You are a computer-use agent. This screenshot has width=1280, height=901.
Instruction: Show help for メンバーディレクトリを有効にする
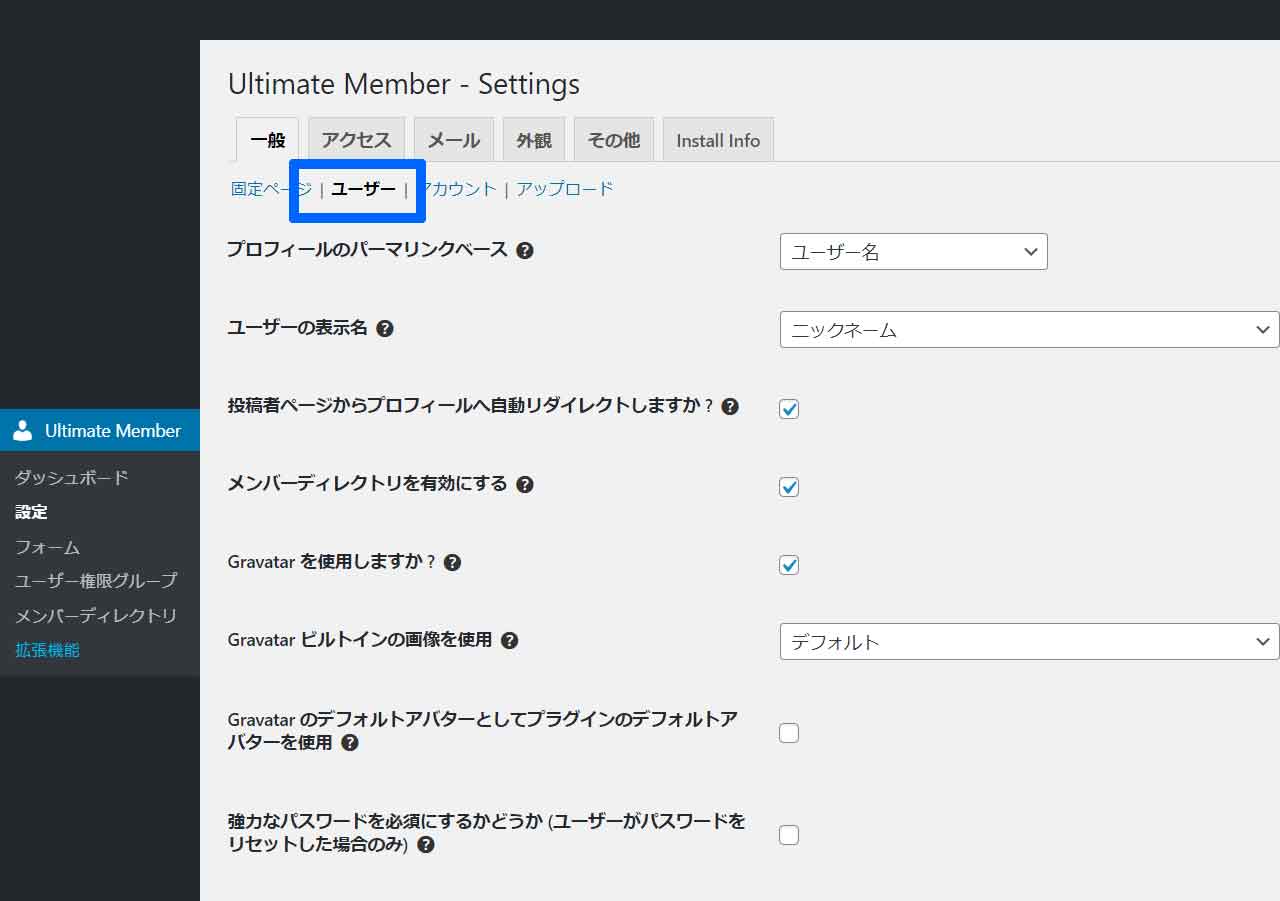pyautogui.click(x=525, y=484)
